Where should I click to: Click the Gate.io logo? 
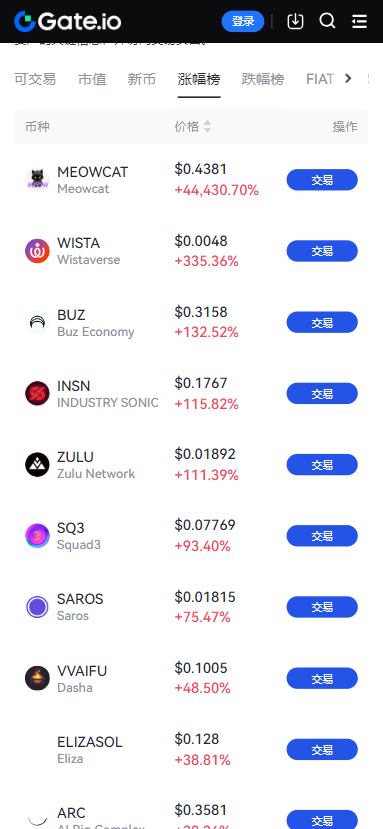[68, 21]
